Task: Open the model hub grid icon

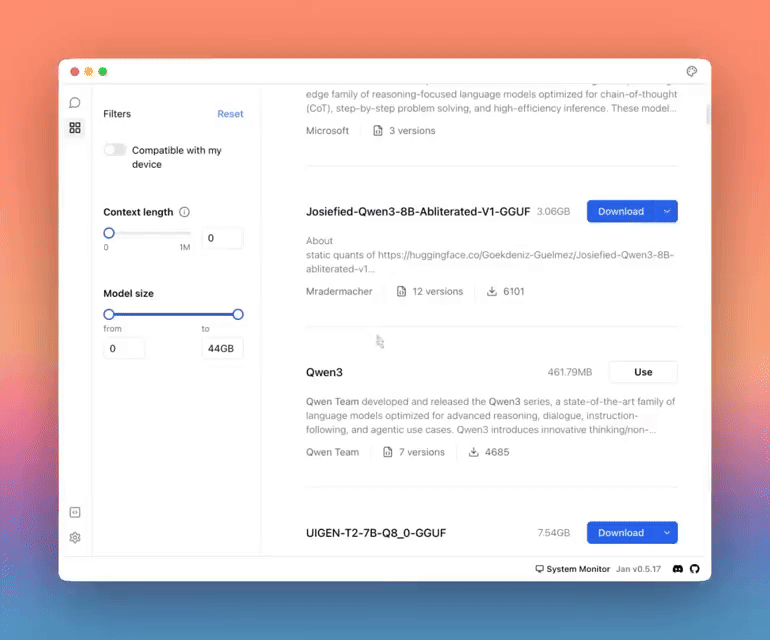Action: [75, 128]
